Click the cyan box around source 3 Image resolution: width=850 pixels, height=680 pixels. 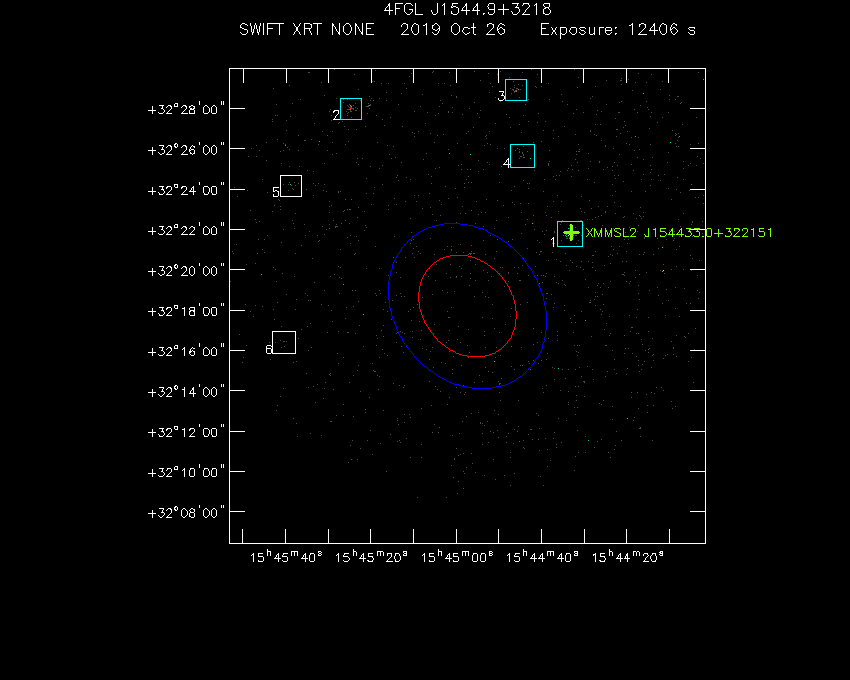click(x=516, y=90)
